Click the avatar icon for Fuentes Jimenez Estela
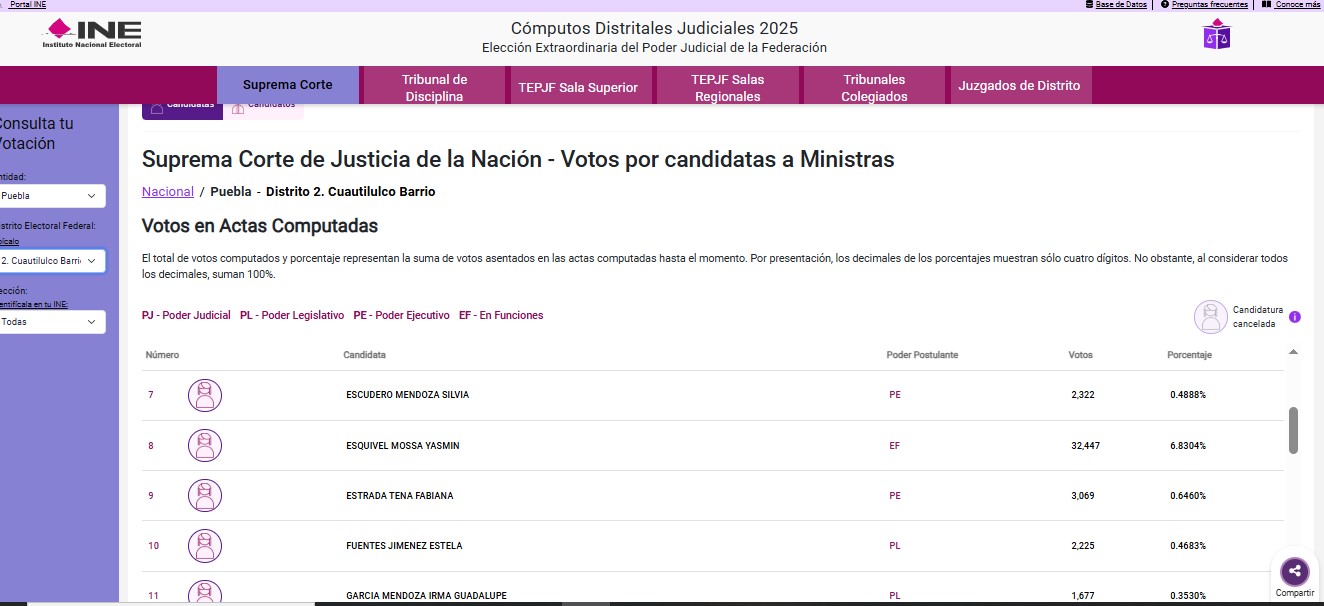This screenshot has width=1324, height=606. (205, 546)
